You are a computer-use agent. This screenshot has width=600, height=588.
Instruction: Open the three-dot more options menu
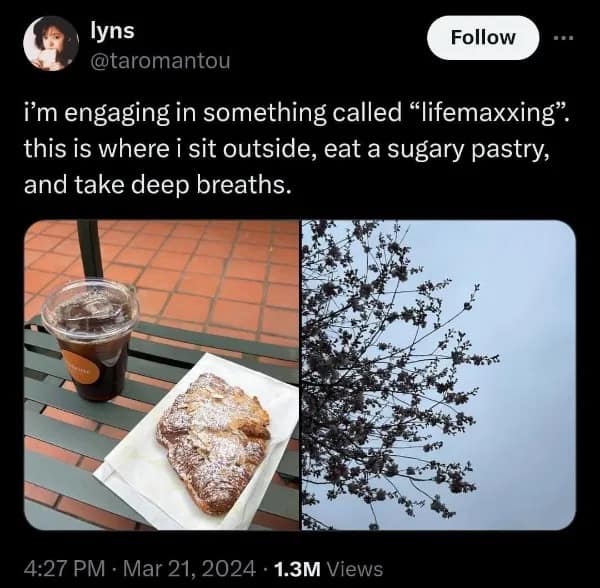click(x=563, y=38)
